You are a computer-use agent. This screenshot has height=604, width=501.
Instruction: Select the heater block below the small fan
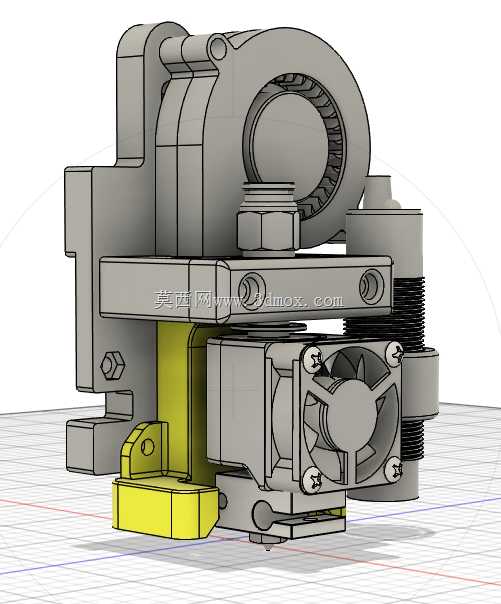click(281, 507)
